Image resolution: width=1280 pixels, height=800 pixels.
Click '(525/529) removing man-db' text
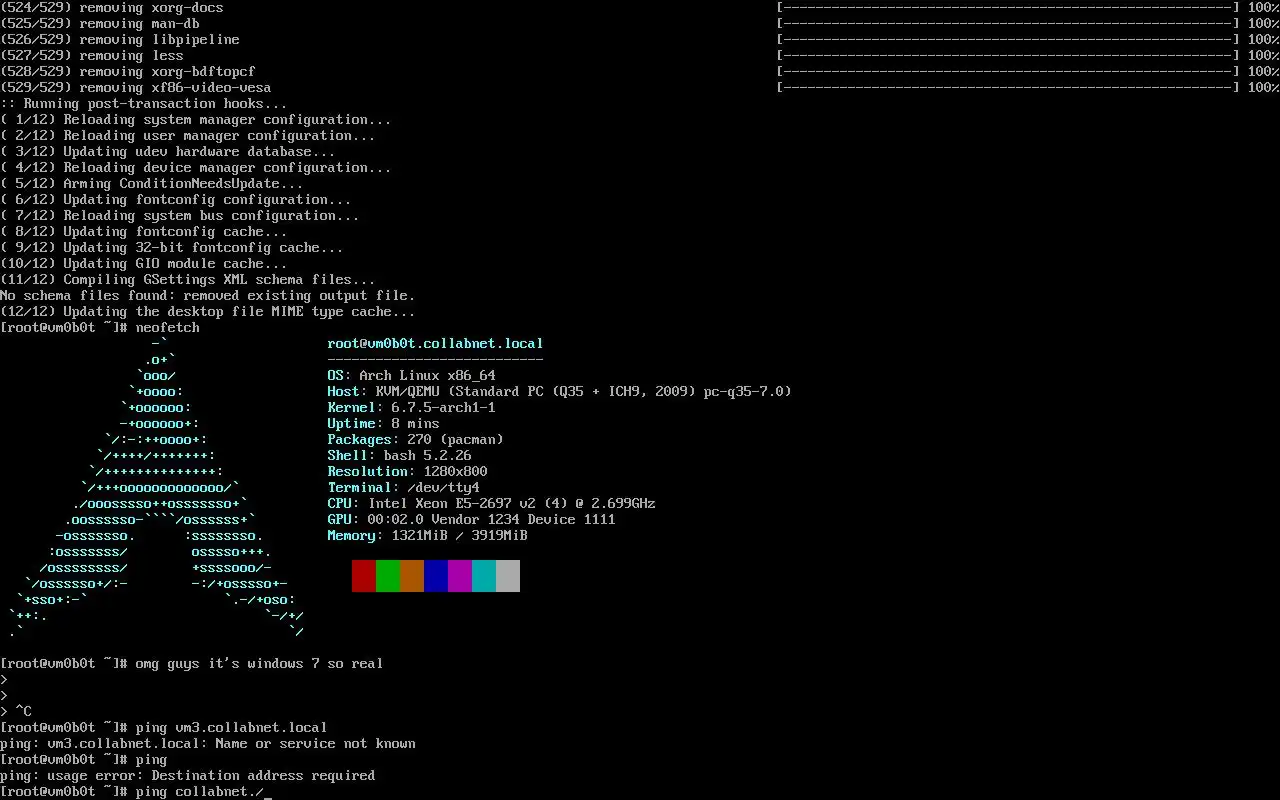click(x=100, y=24)
